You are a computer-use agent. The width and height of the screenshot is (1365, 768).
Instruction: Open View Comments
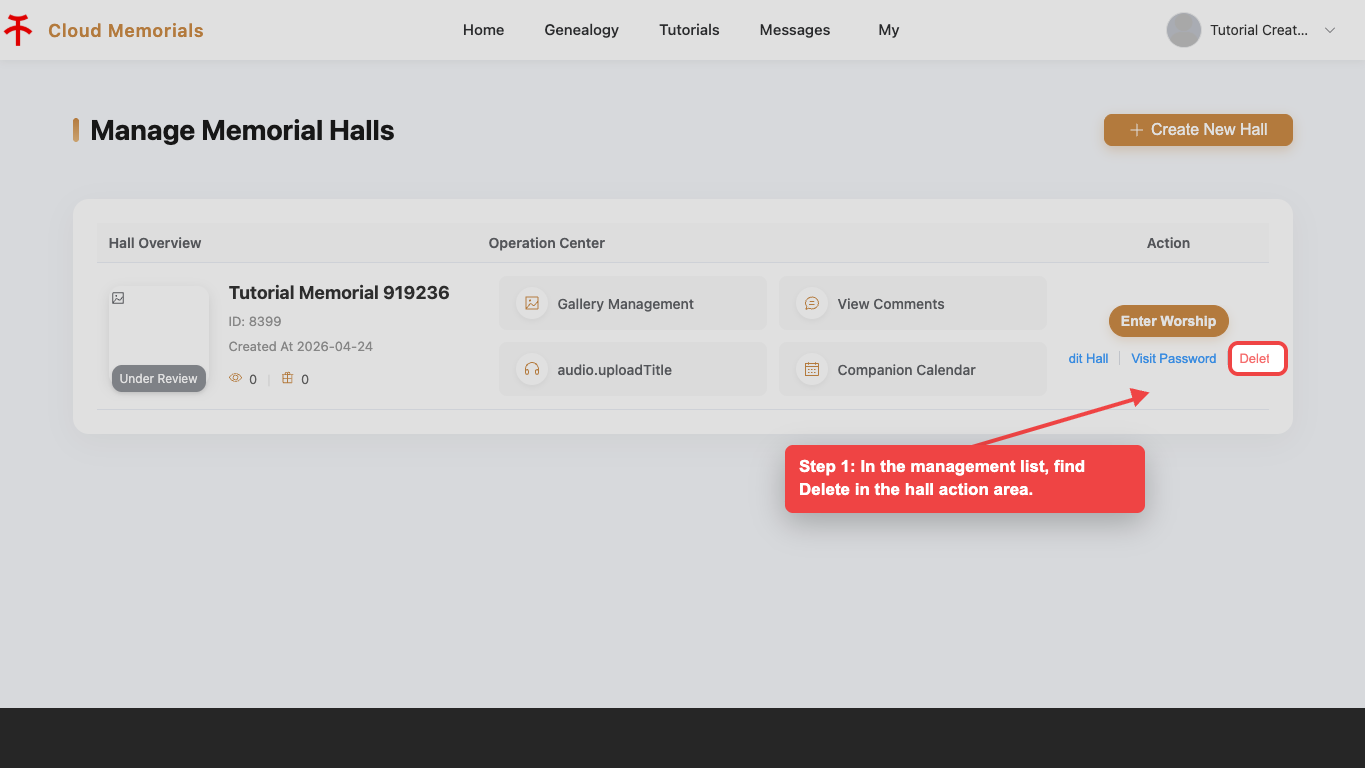(913, 303)
